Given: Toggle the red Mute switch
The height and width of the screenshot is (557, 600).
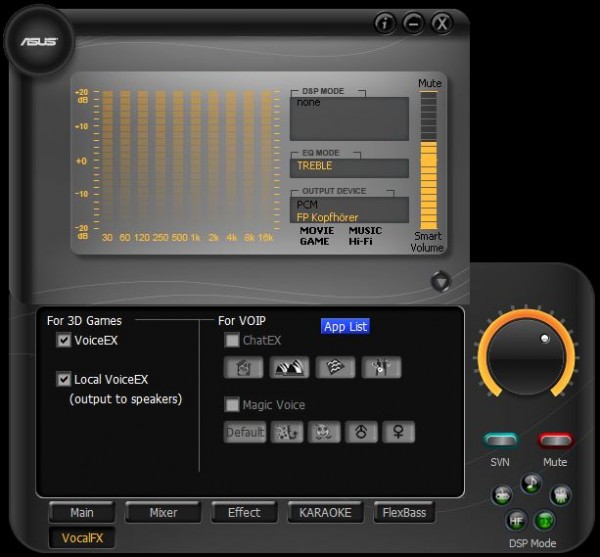Looking at the screenshot, I should click(x=555, y=441).
